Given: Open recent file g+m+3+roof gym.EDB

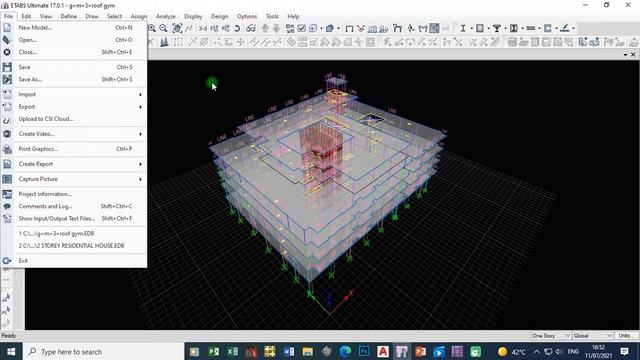Looking at the screenshot, I should coord(74,233).
